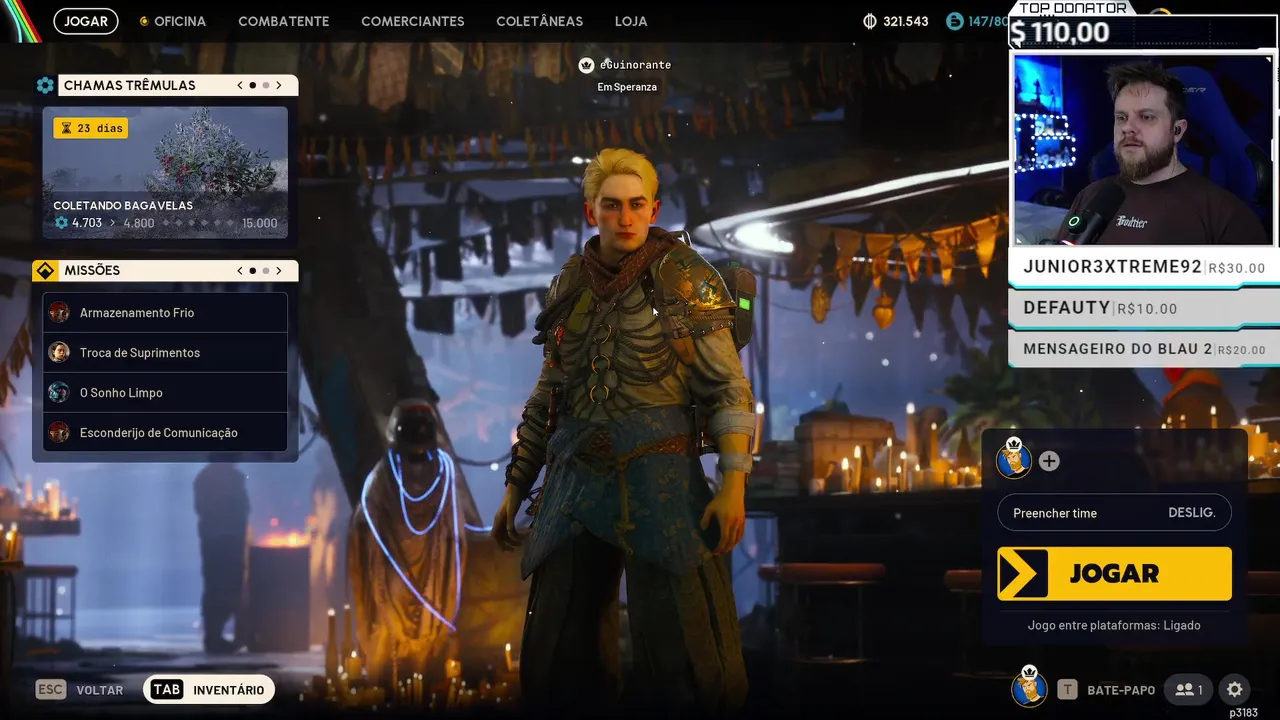Open the player avatar in bottom bar

(x=1029, y=687)
